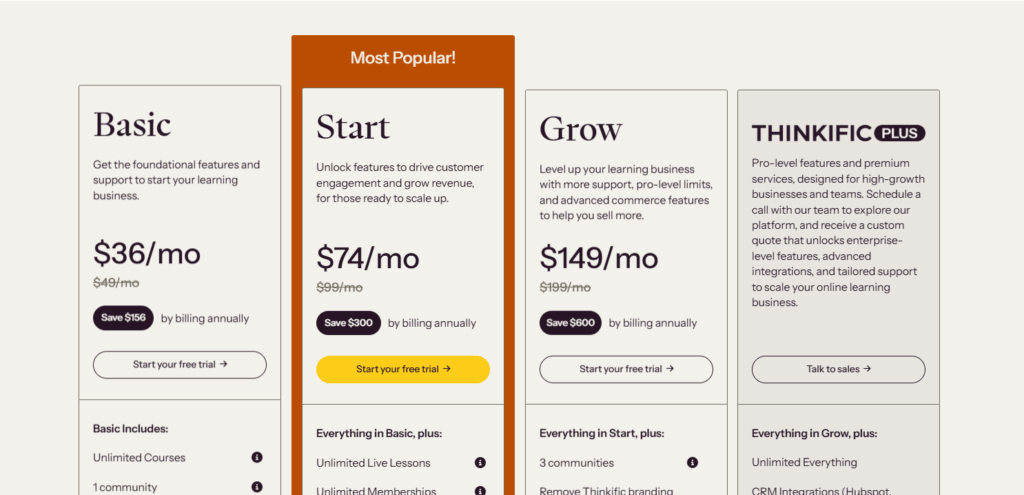Click the Unlimited Everything feature text

pos(804,463)
